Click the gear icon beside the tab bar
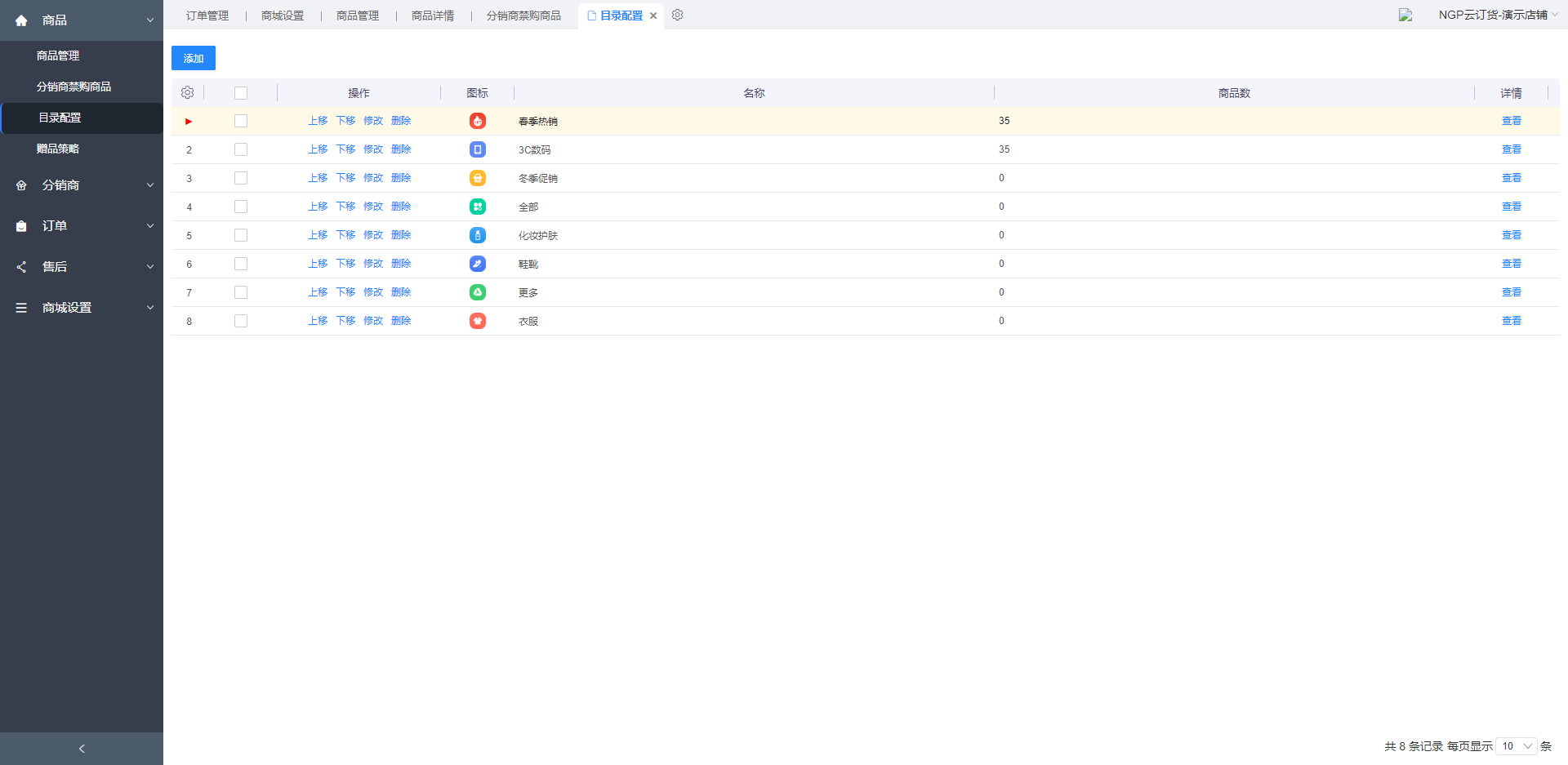Viewport: 1568px width, 765px height. point(677,16)
